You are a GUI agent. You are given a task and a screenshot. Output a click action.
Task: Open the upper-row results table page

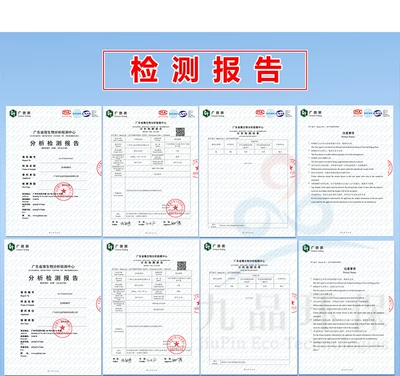tap(247, 171)
